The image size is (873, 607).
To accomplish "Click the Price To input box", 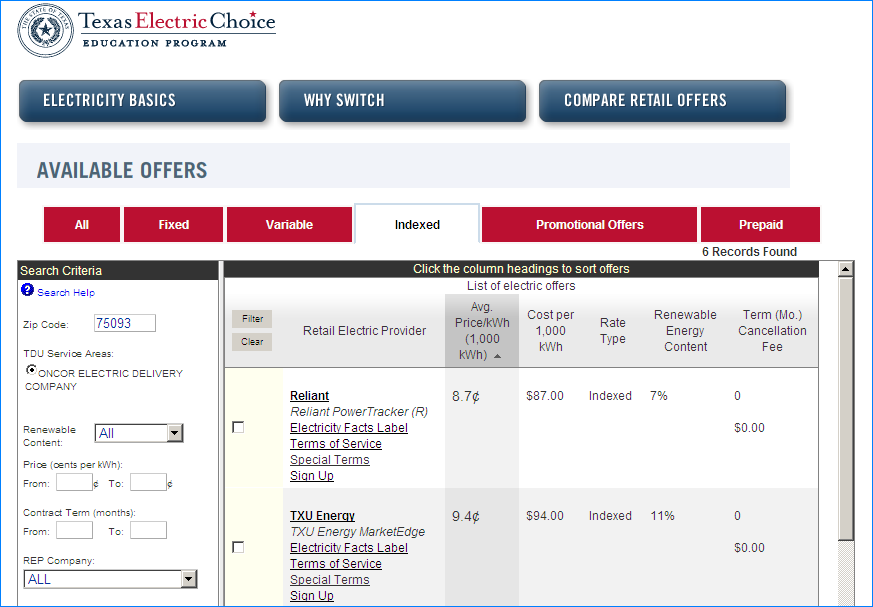I will tap(148, 482).
